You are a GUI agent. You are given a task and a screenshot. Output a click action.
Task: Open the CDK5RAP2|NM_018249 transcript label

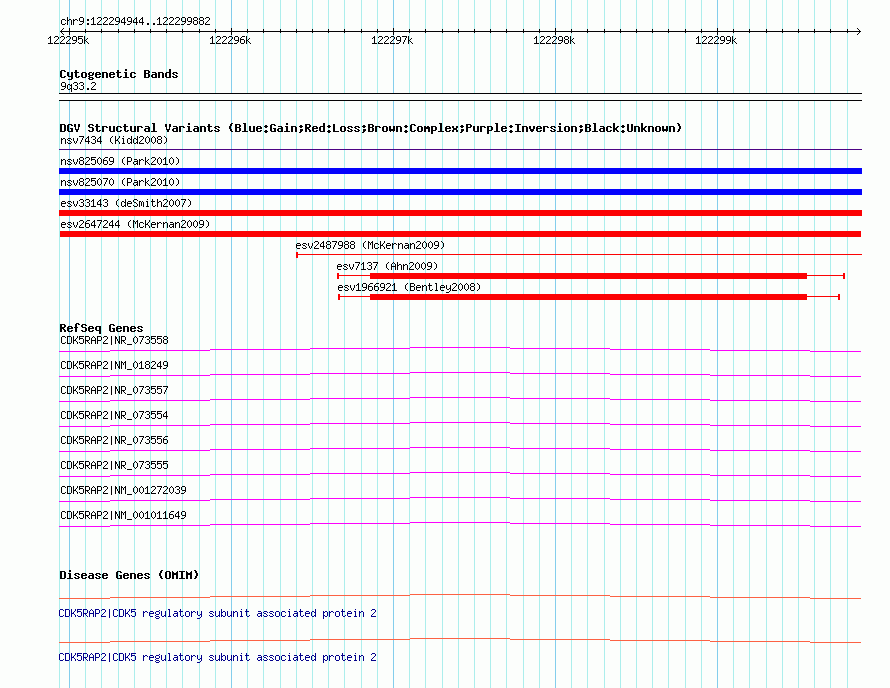(x=114, y=366)
